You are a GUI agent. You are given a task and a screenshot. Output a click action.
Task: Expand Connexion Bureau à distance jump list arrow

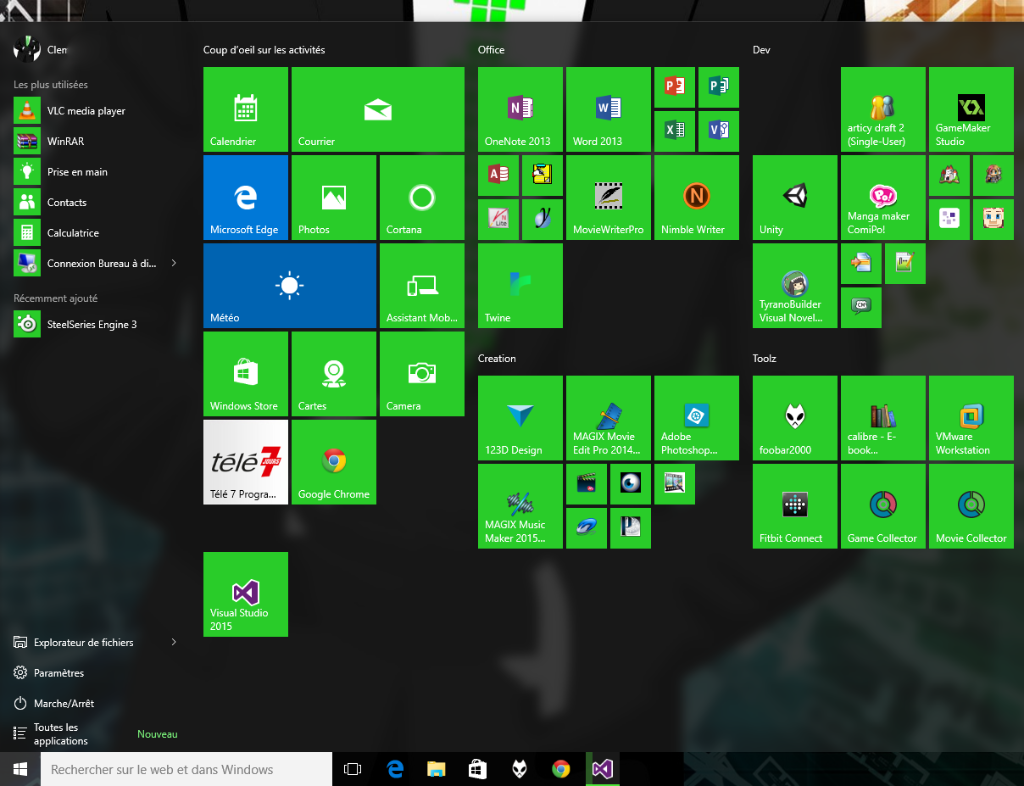pyautogui.click(x=174, y=263)
